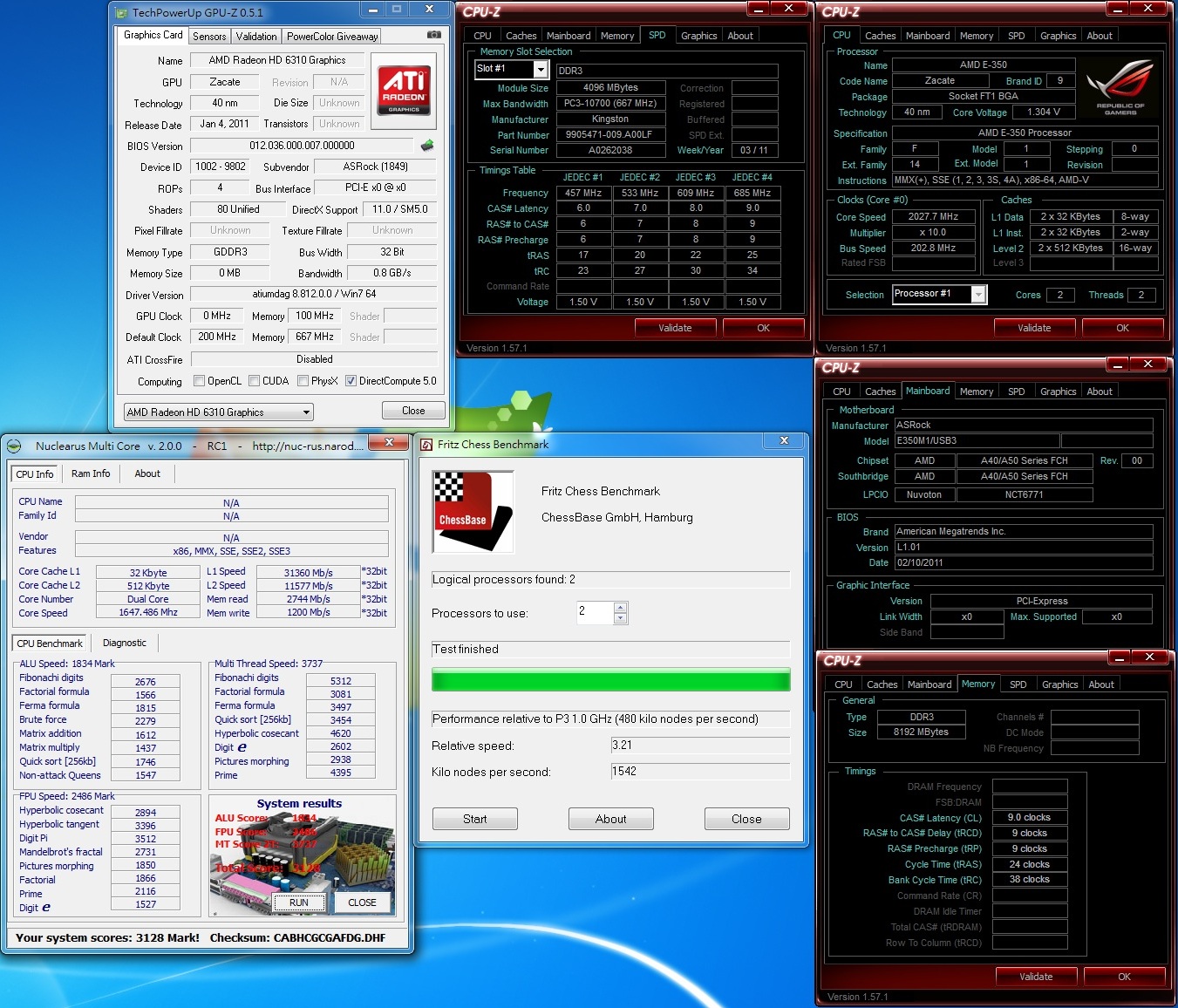Click the Core Speed 2027.7 MHz value

click(934, 216)
